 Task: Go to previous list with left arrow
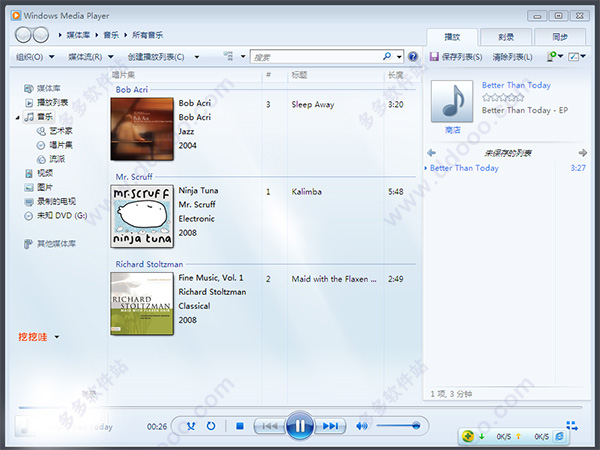(431, 153)
